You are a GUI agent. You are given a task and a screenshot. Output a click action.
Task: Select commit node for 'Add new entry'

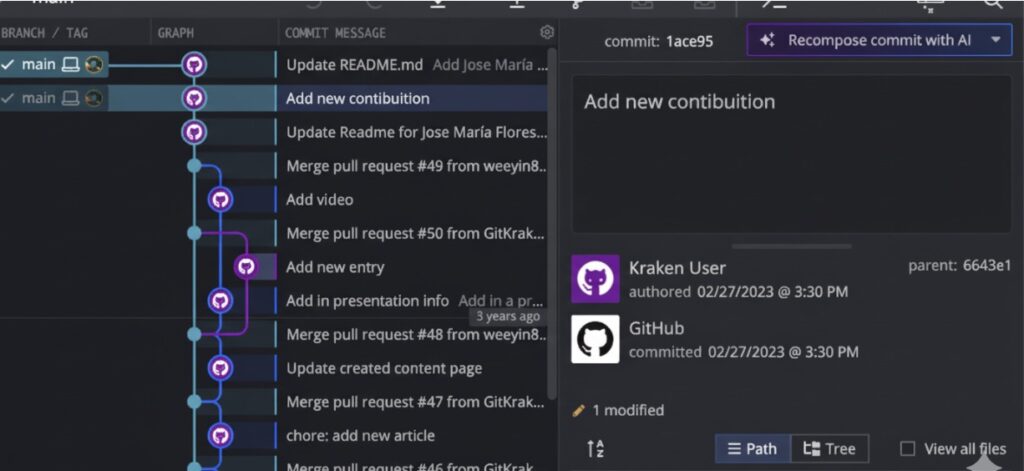click(x=246, y=267)
